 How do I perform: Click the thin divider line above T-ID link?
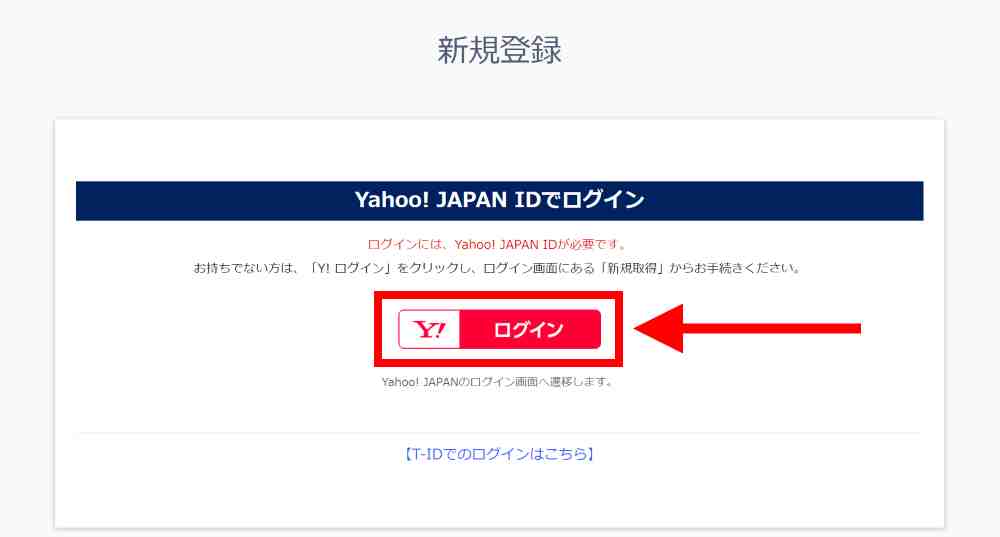point(499,433)
